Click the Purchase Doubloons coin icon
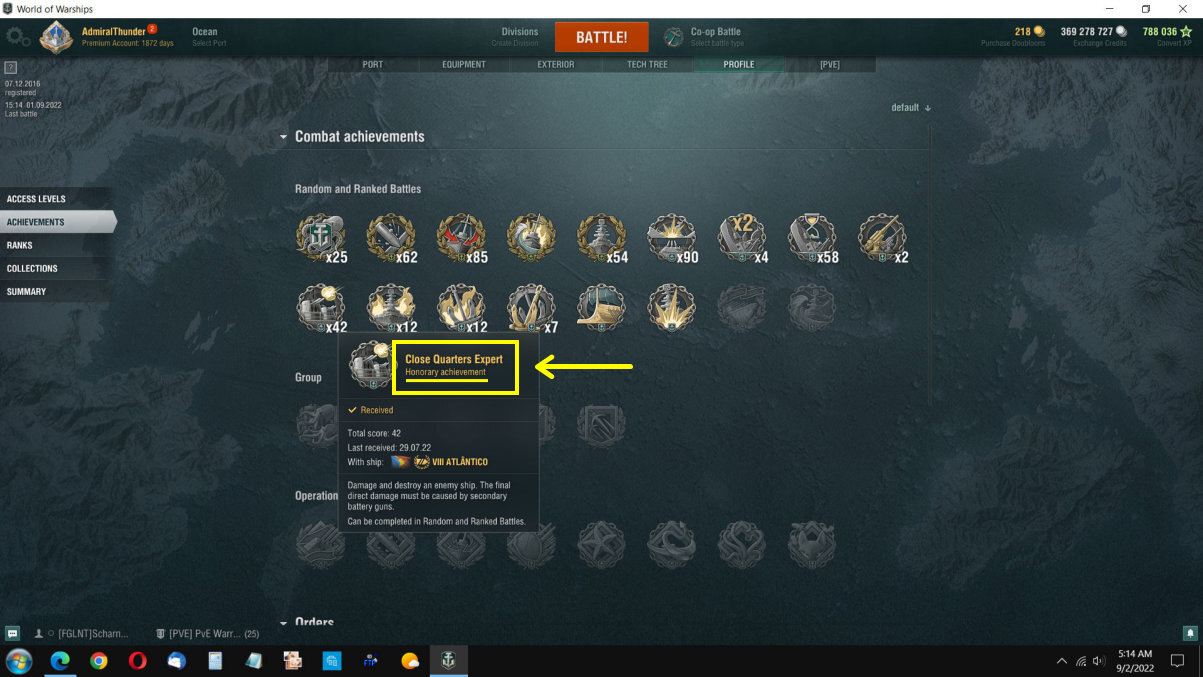This screenshot has height=677, width=1203. 1039,32
